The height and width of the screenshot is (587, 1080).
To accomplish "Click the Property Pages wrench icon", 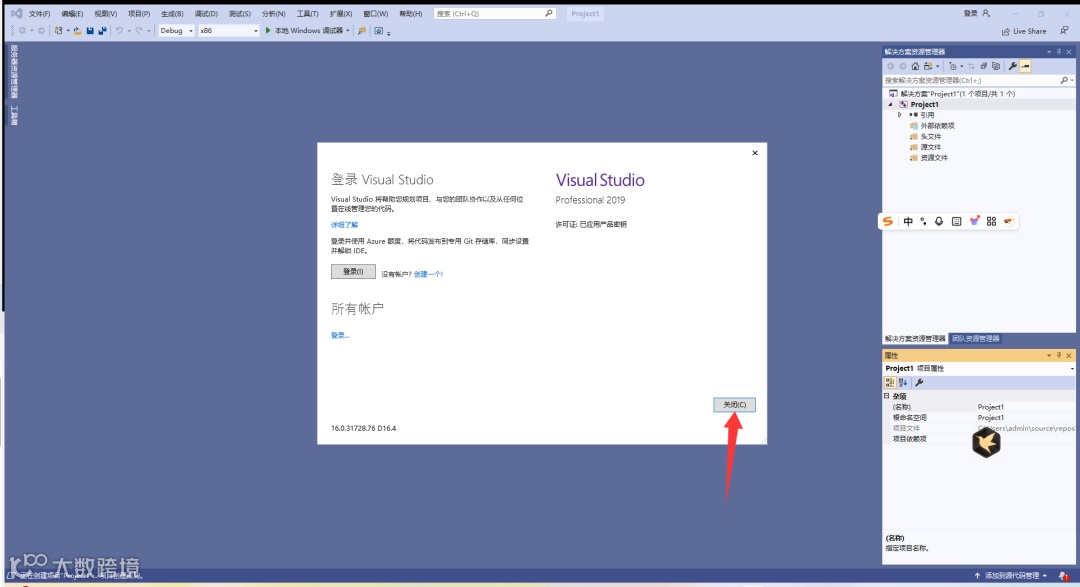I will click(x=919, y=382).
